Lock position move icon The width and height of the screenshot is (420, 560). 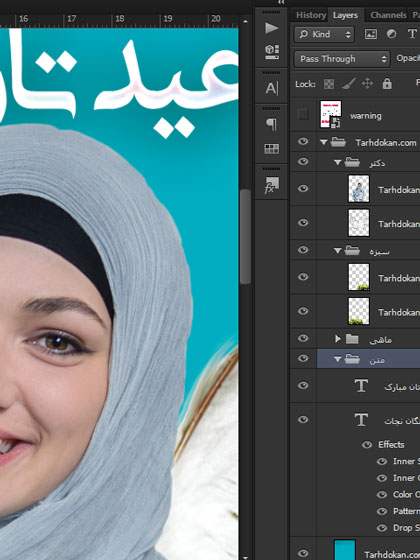[367, 84]
